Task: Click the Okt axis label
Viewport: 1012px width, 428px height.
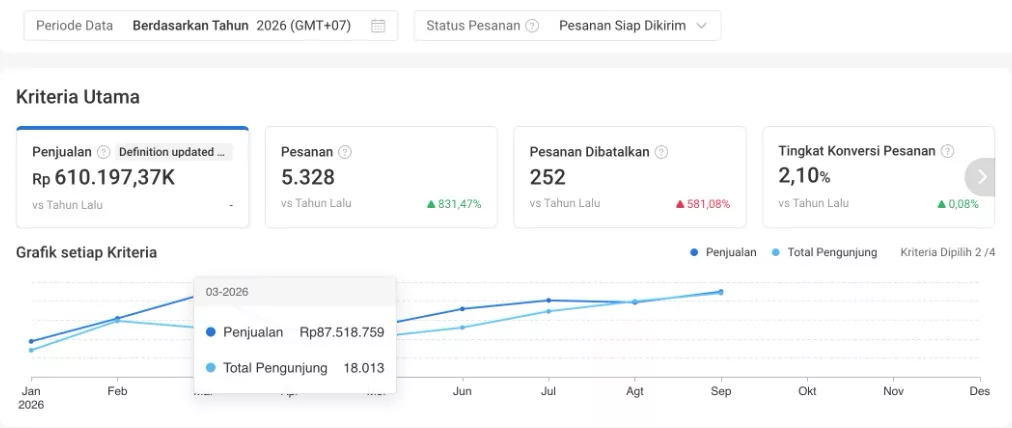Action: pyautogui.click(x=807, y=391)
